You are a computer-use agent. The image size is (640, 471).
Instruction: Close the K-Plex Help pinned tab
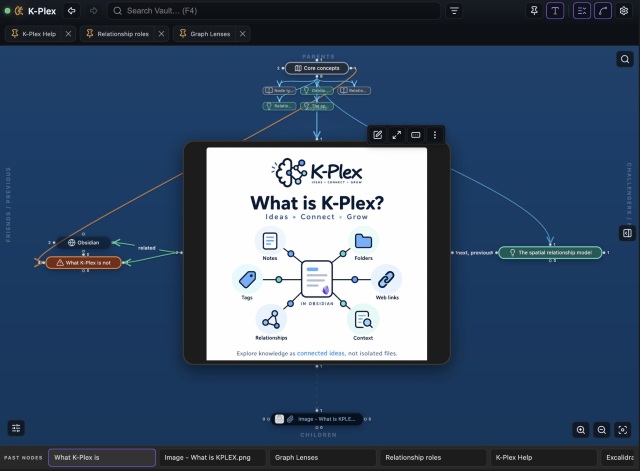coord(68,34)
